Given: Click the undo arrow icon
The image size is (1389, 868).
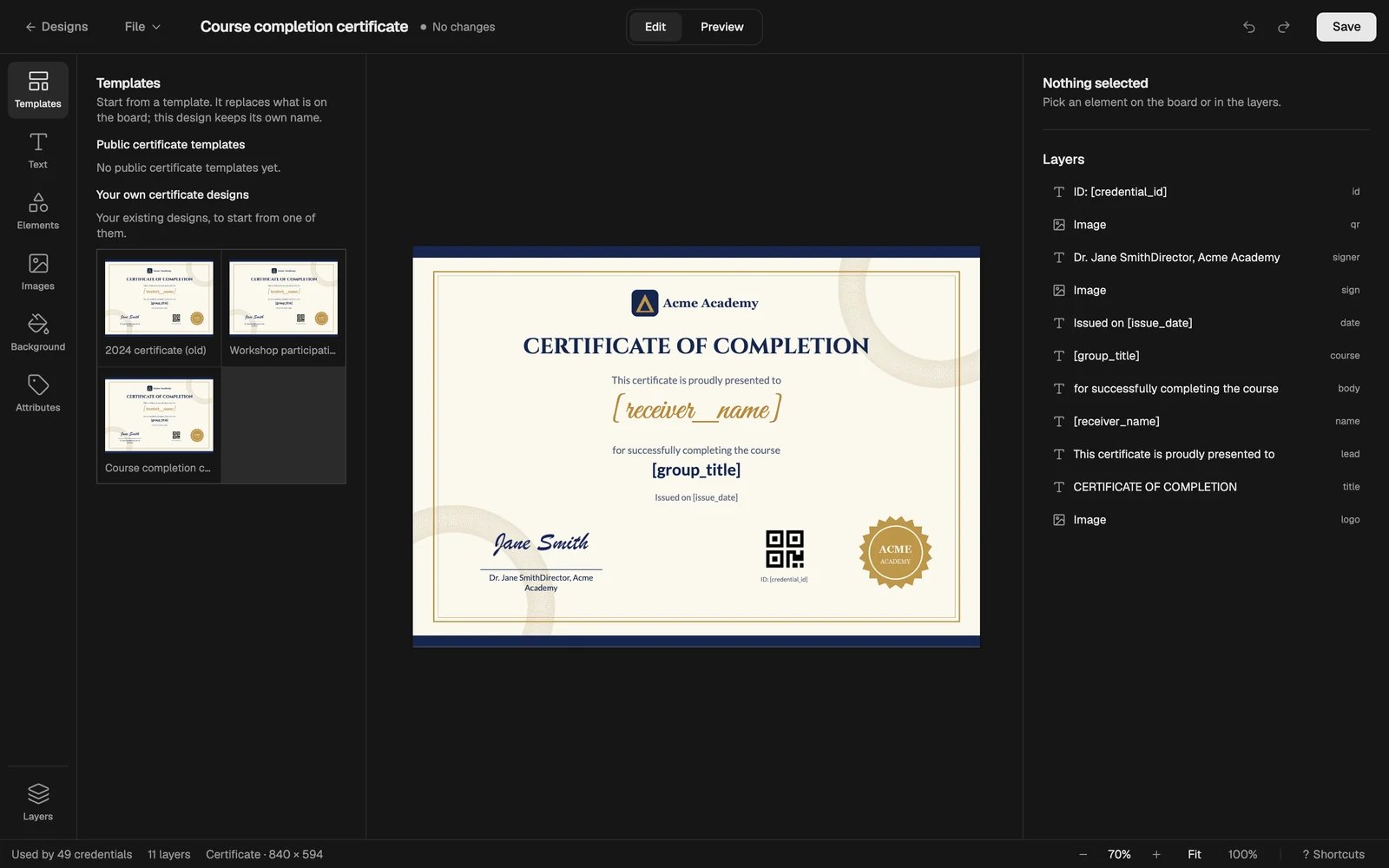Looking at the screenshot, I should pos(1249,27).
